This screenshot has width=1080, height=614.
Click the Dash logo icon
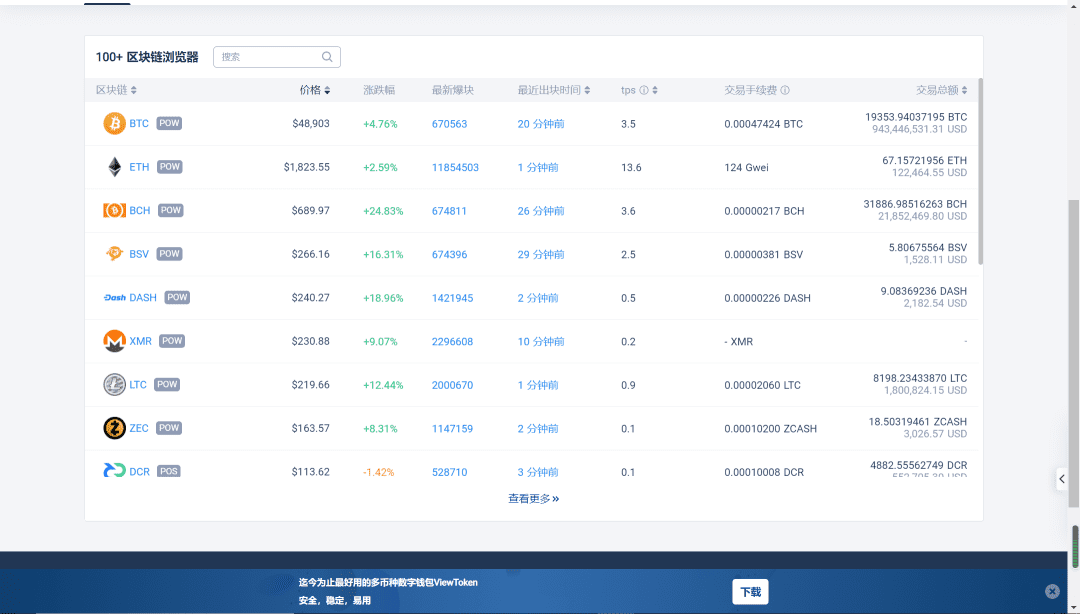pyautogui.click(x=114, y=298)
